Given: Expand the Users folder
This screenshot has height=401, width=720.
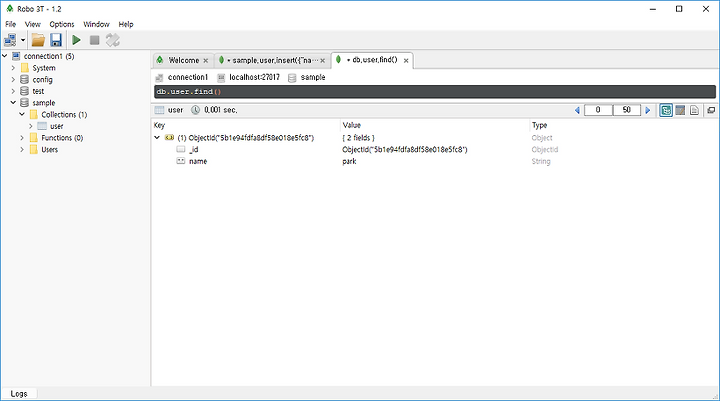Looking at the screenshot, I should [22, 149].
